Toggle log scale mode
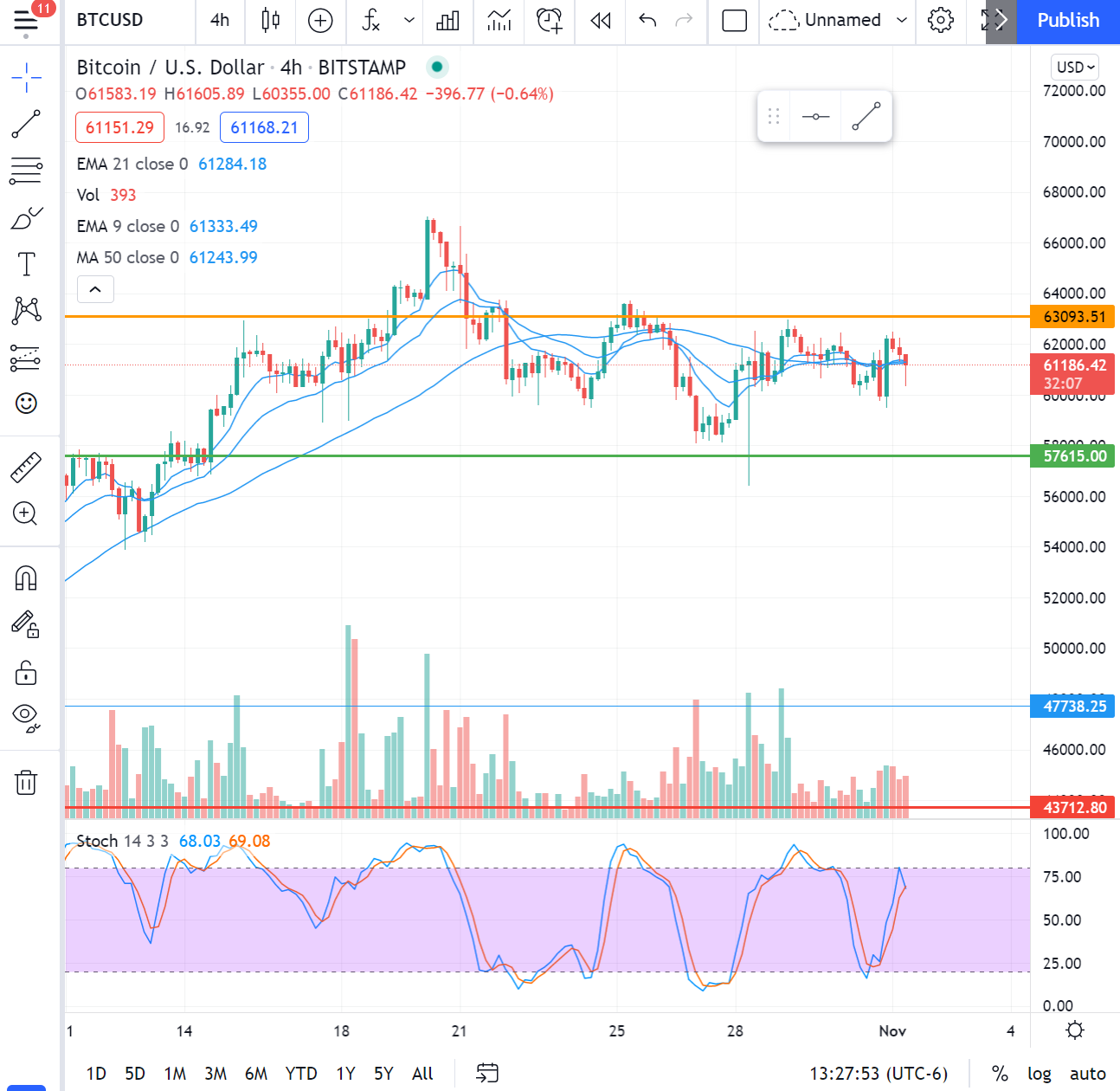The height and width of the screenshot is (1091, 1120). (1040, 1074)
